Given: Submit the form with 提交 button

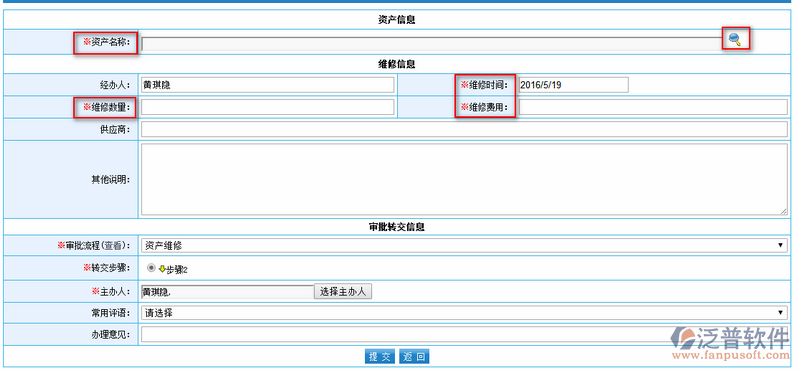Looking at the screenshot, I should [x=380, y=356].
